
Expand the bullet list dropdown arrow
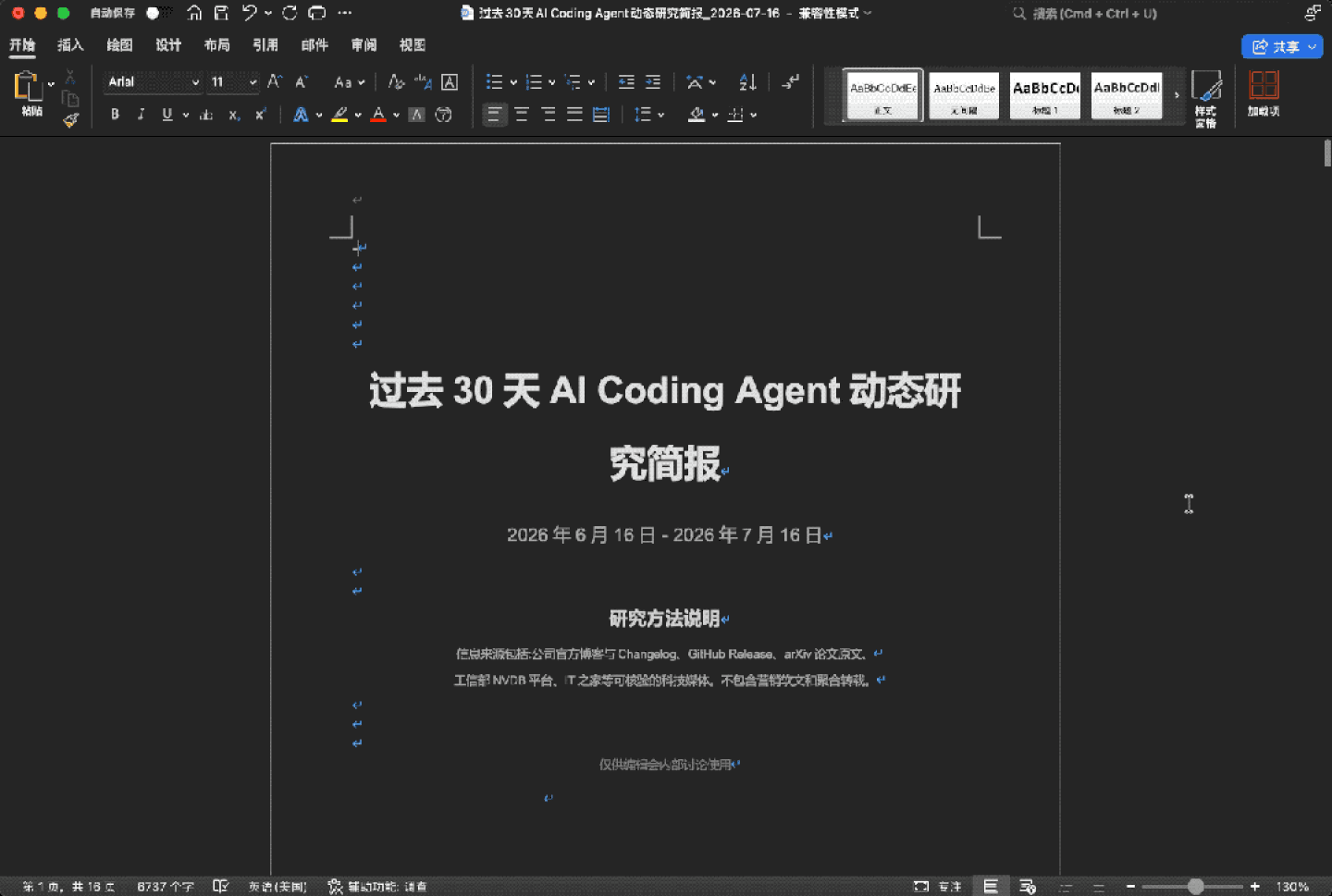(513, 82)
